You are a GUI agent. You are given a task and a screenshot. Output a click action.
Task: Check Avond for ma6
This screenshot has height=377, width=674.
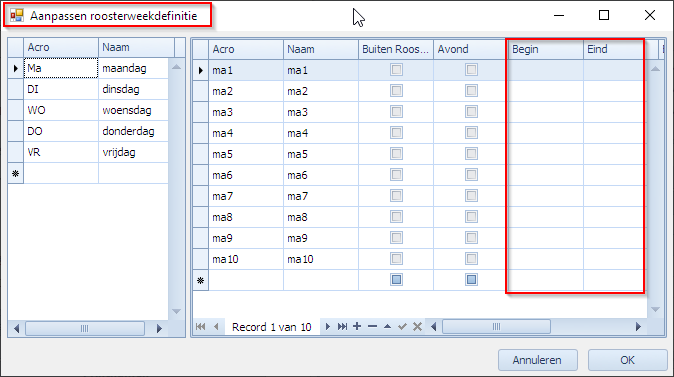(x=471, y=175)
